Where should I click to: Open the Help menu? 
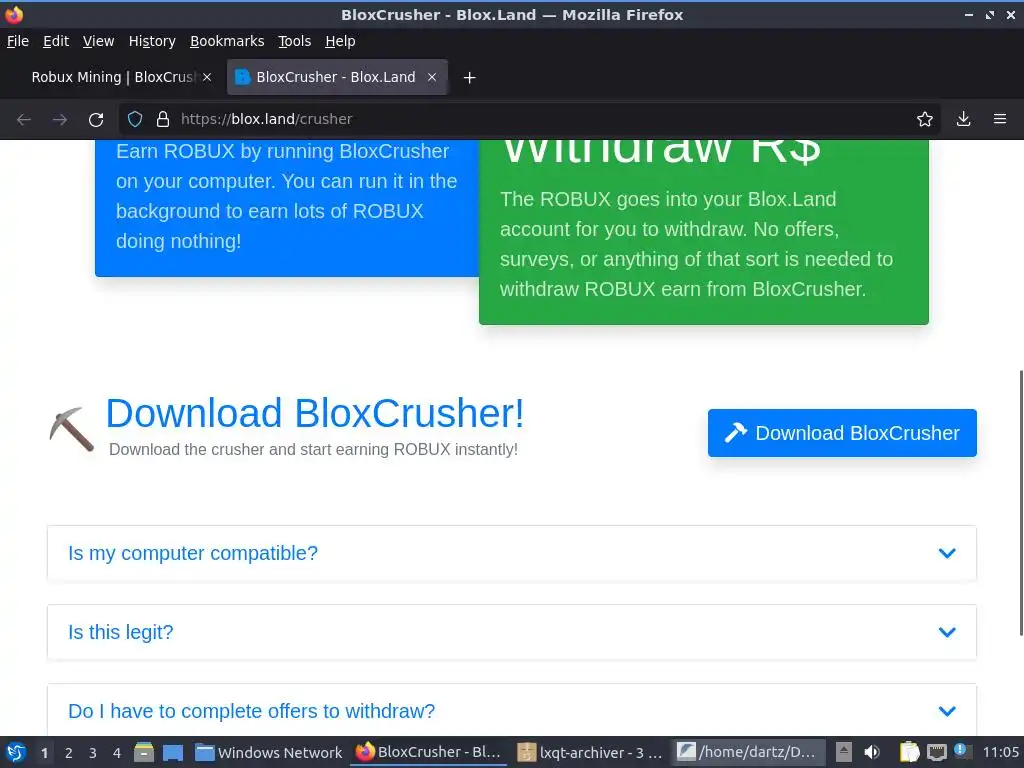[340, 41]
